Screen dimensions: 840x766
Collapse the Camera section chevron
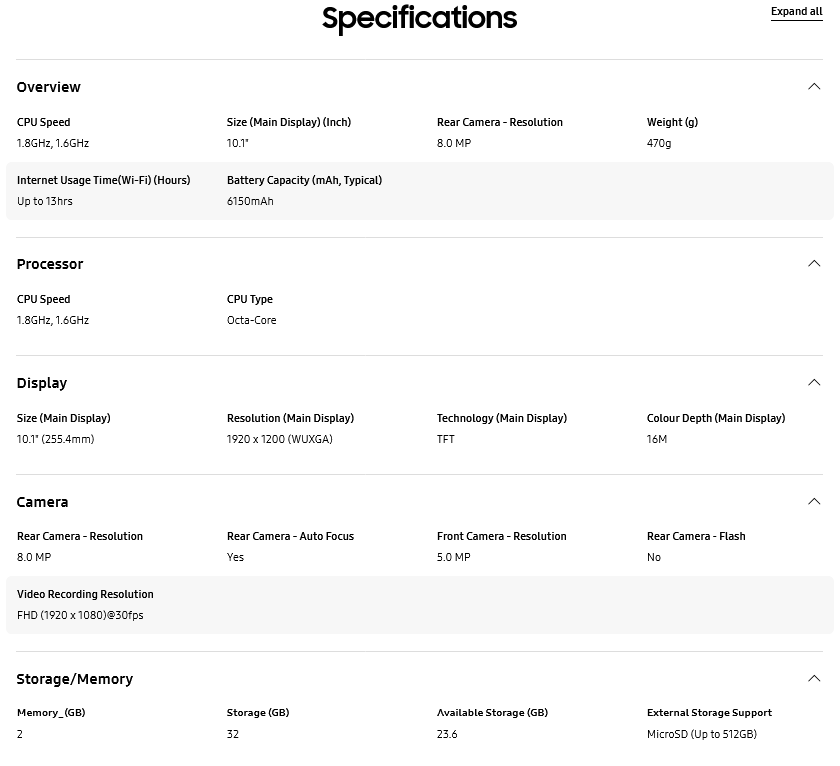pyautogui.click(x=814, y=502)
